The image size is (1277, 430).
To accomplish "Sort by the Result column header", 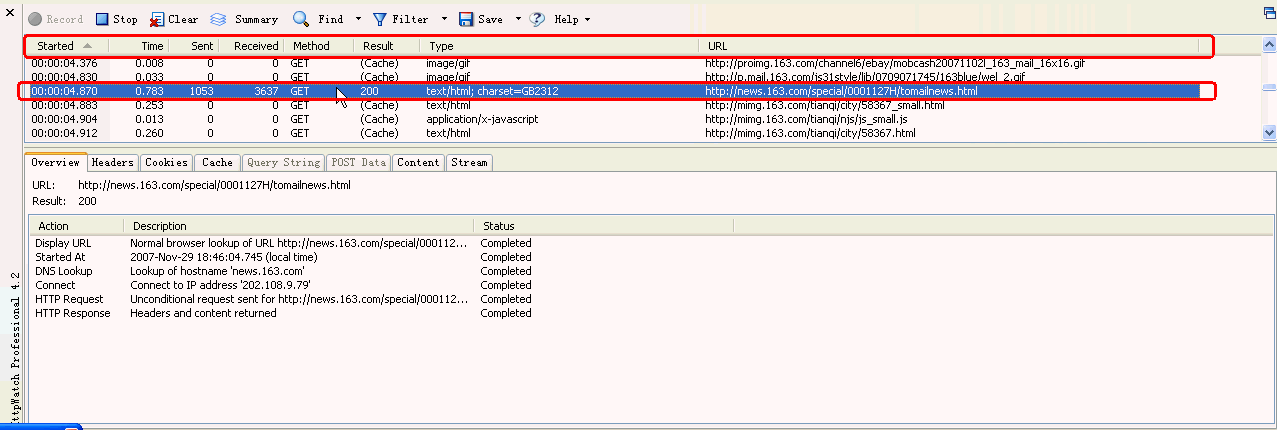I will [x=387, y=46].
